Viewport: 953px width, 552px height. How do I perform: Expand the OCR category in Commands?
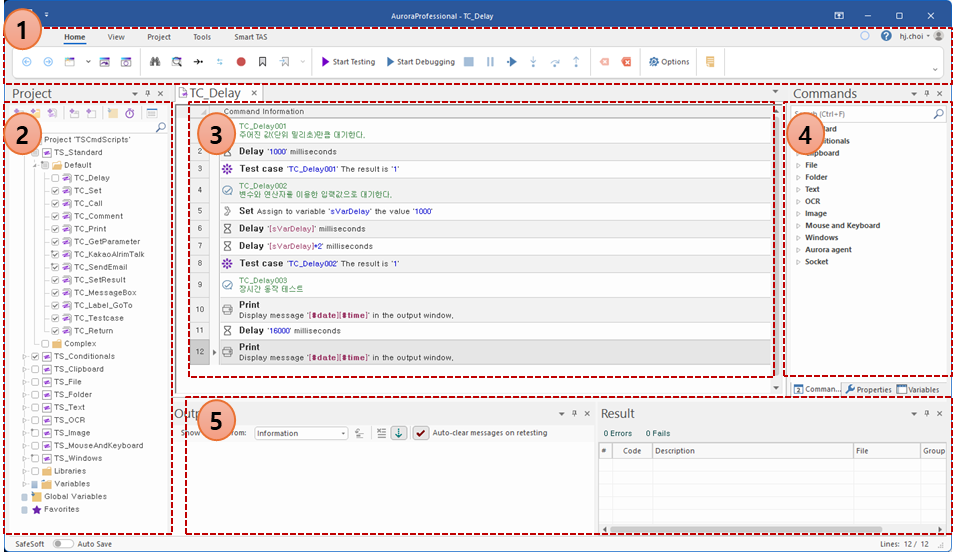coord(798,201)
